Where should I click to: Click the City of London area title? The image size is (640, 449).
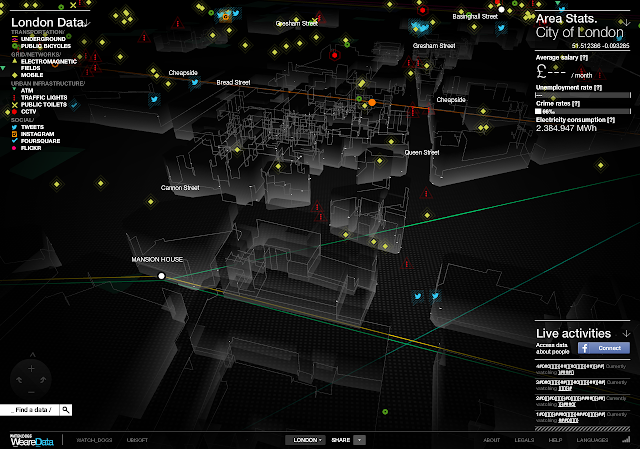coord(580,33)
